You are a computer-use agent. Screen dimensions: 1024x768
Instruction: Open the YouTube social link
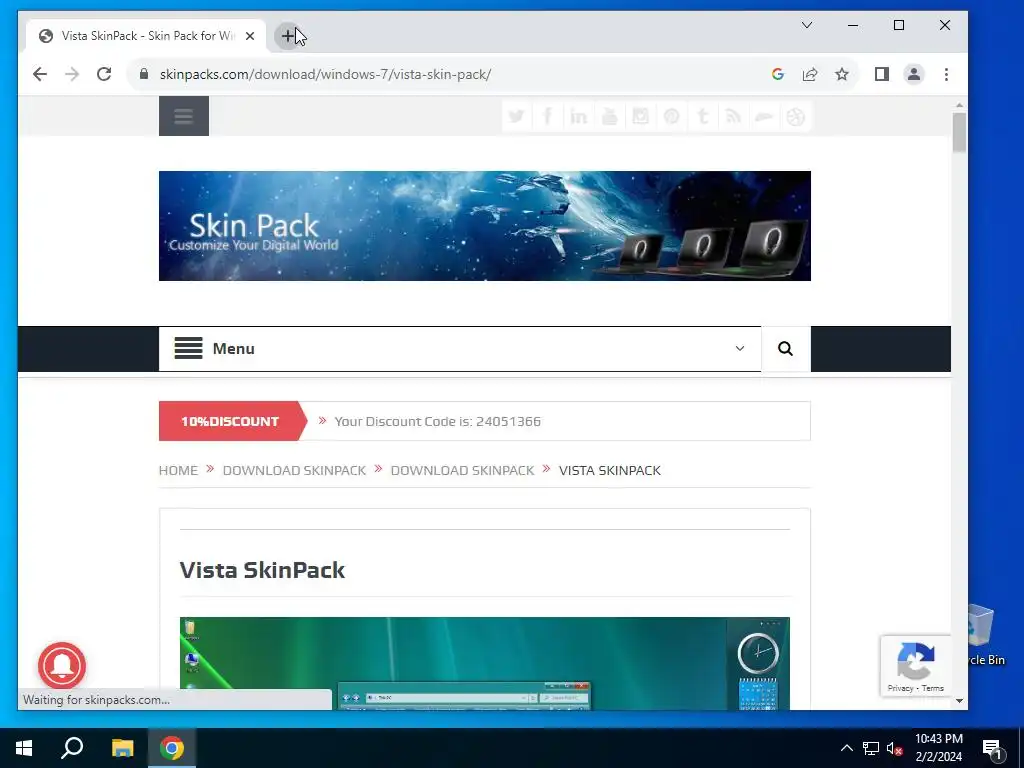609,117
